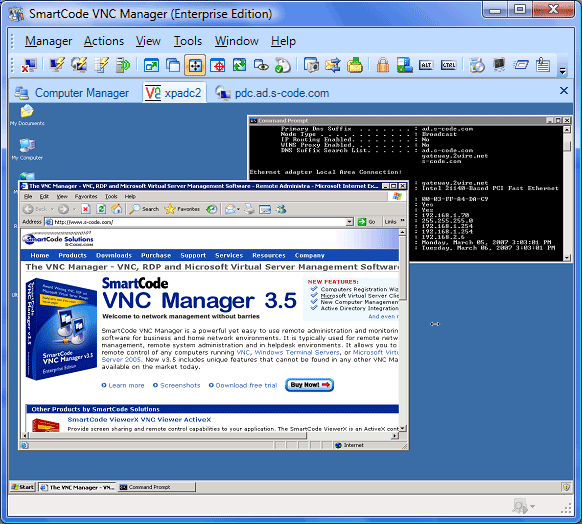
Task: Open the Help menu in VNC Manager
Action: pos(283,41)
